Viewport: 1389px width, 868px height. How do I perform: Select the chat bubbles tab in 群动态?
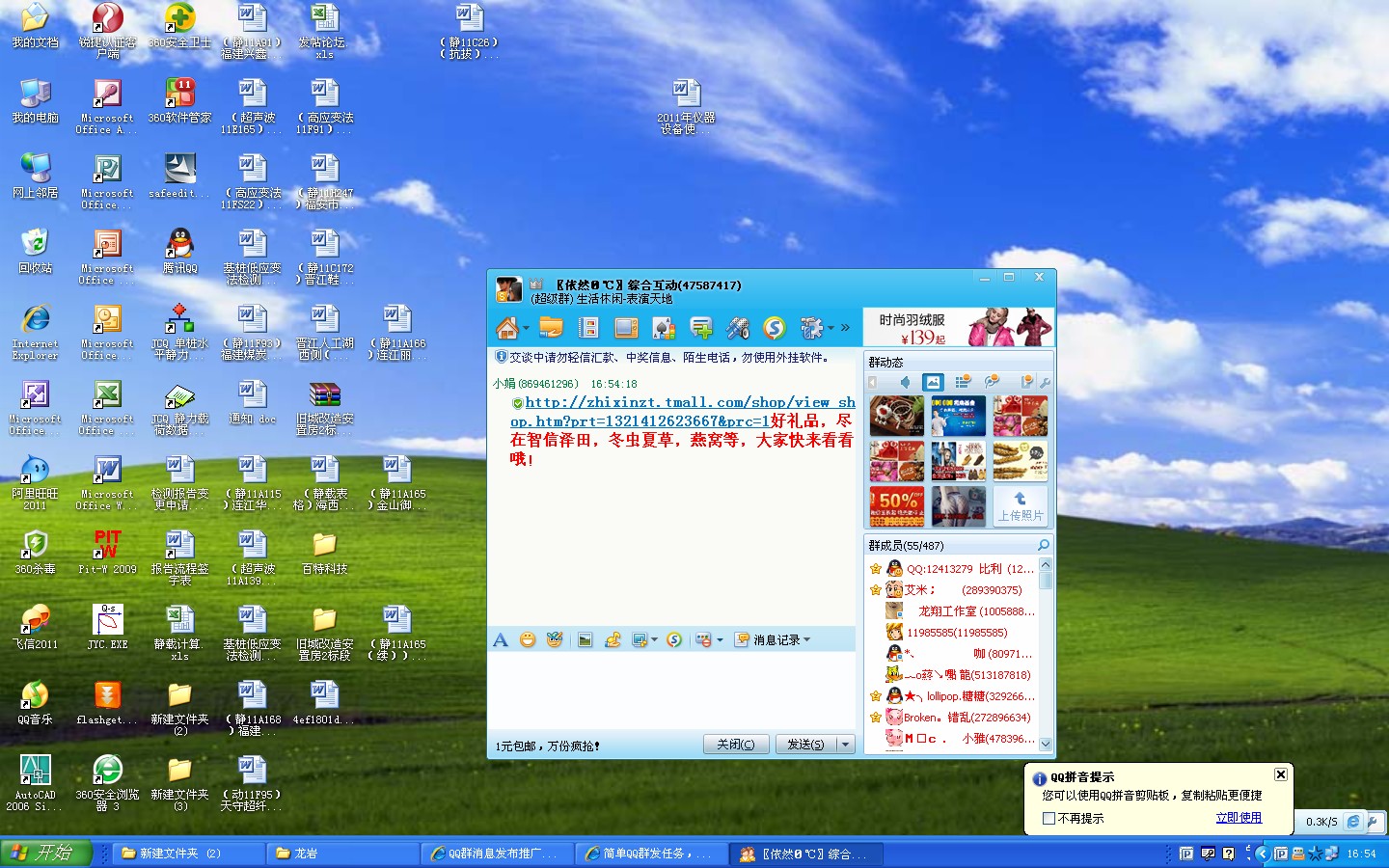click(x=991, y=382)
